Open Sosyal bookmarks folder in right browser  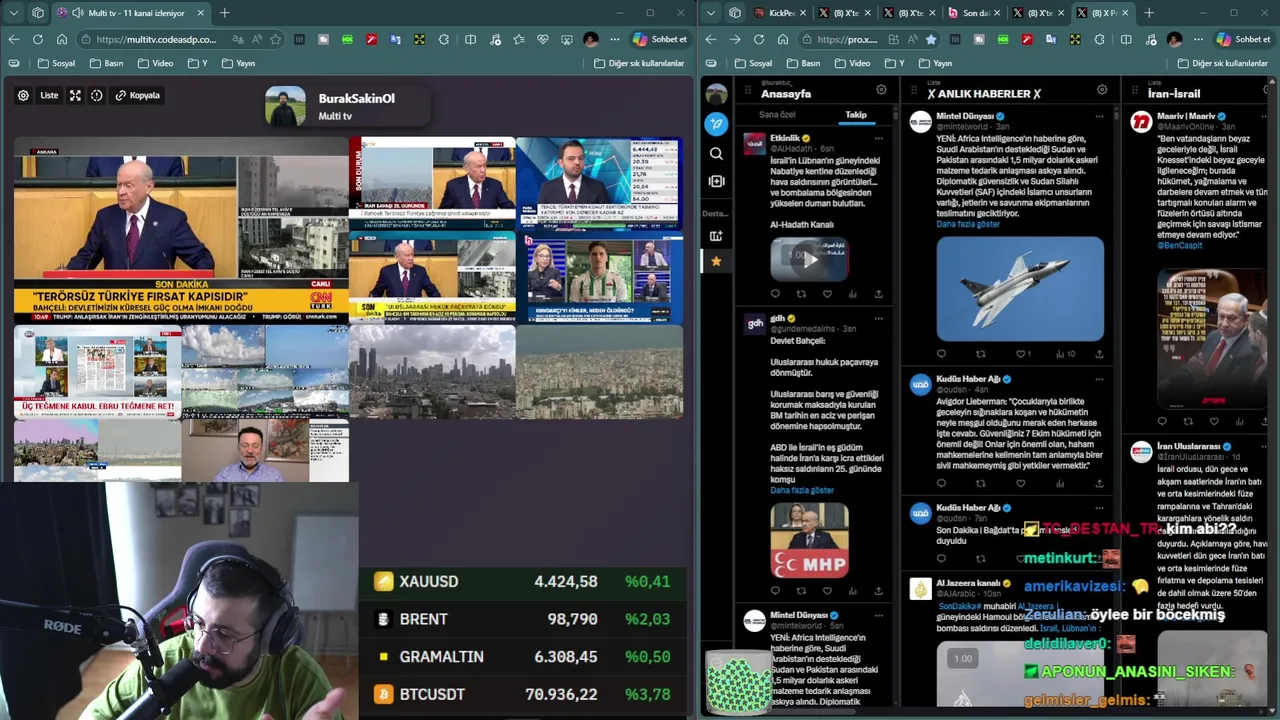(x=753, y=63)
